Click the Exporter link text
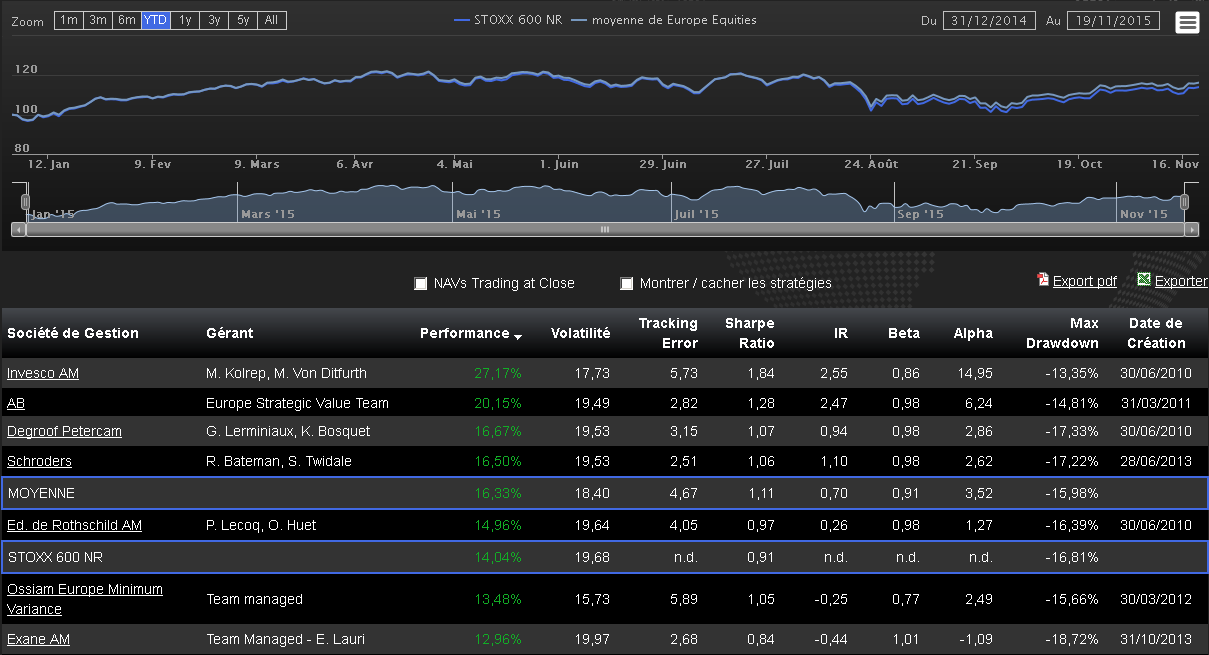 click(x=1181, y=281)
